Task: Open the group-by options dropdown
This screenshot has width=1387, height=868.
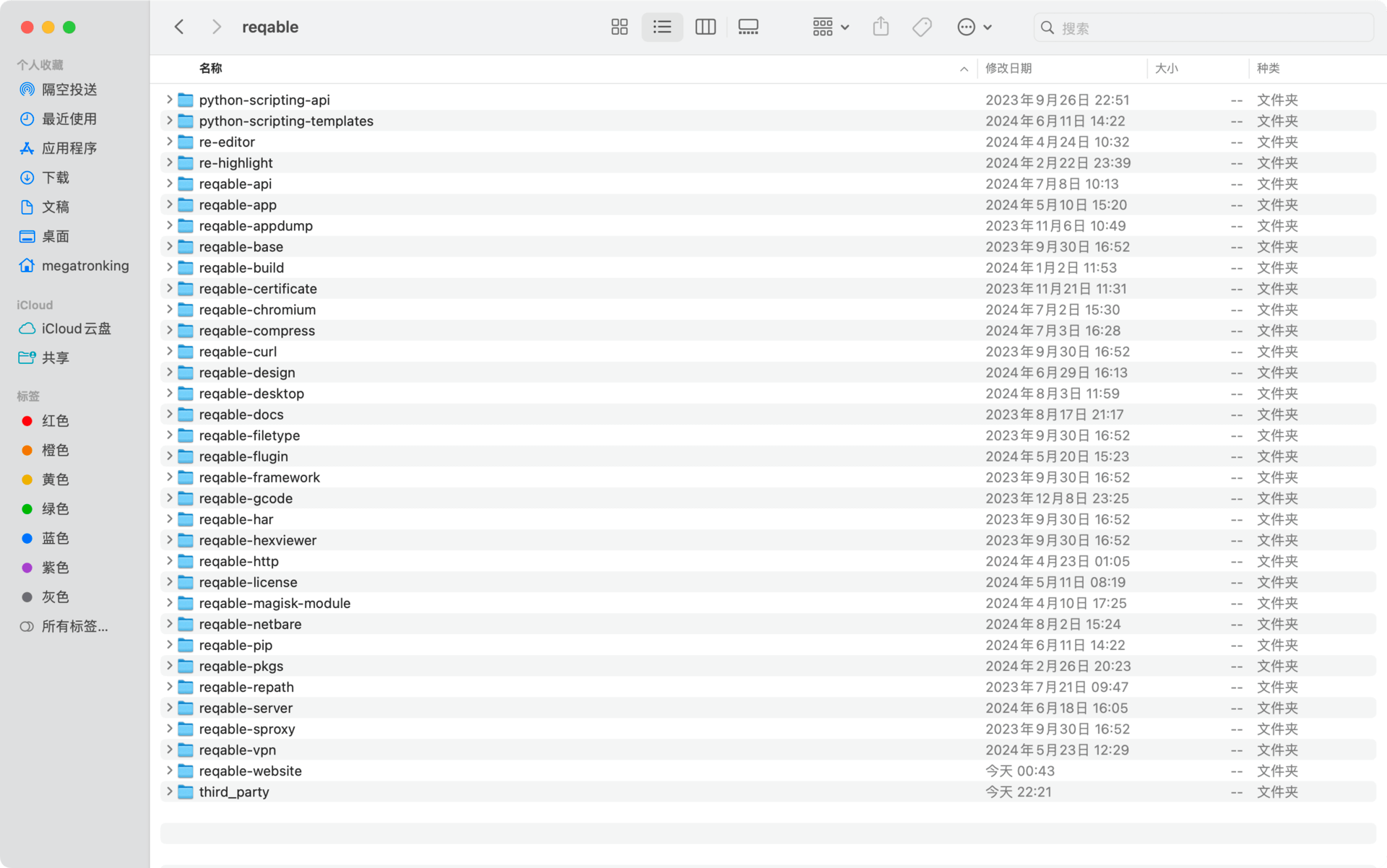Action: click(x=830, y=27)
